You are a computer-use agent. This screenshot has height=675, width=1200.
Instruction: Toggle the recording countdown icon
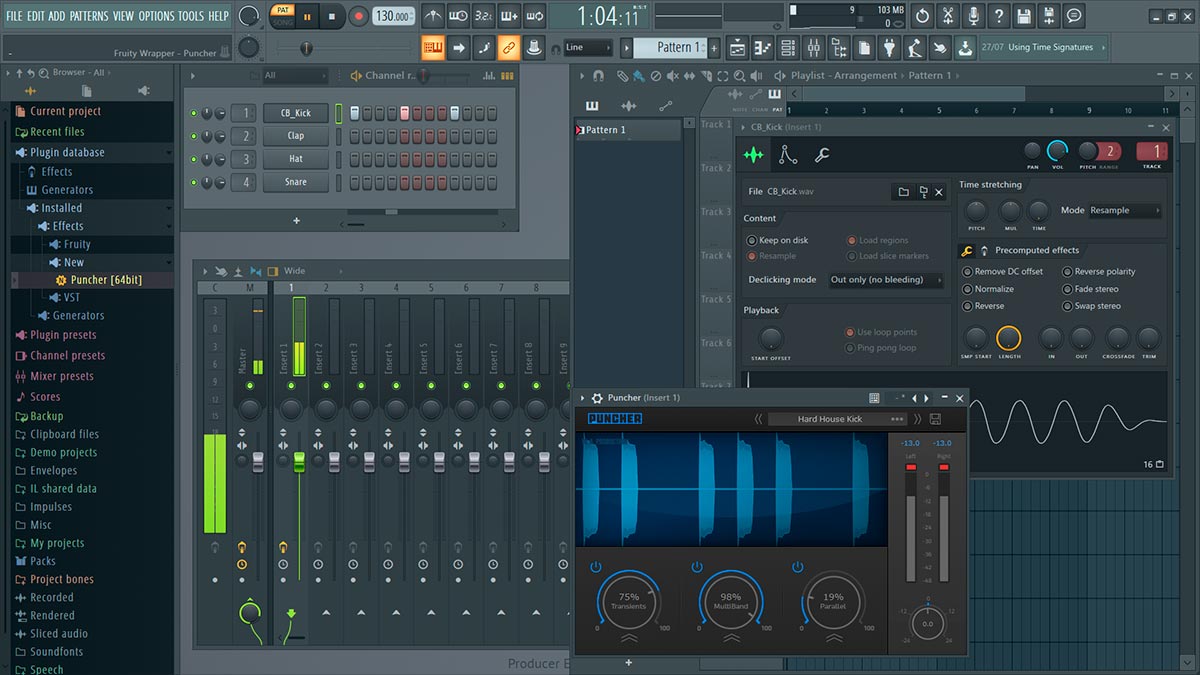click(483, 16)
